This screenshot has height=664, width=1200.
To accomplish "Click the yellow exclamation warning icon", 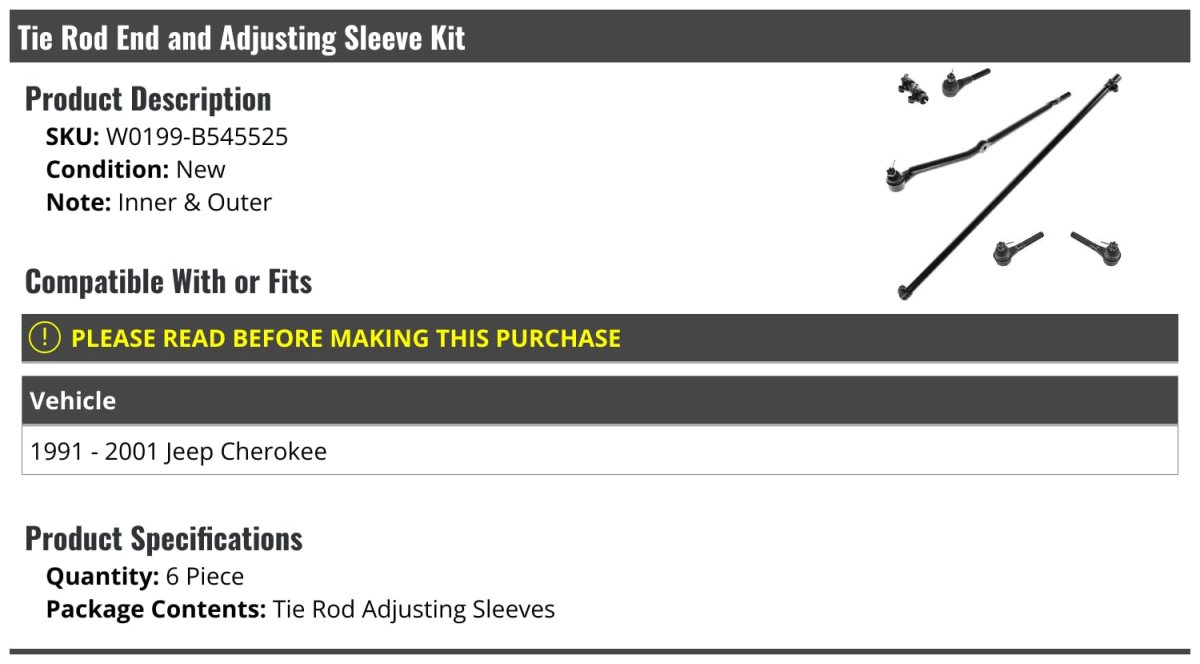I will tap(45, 338).
